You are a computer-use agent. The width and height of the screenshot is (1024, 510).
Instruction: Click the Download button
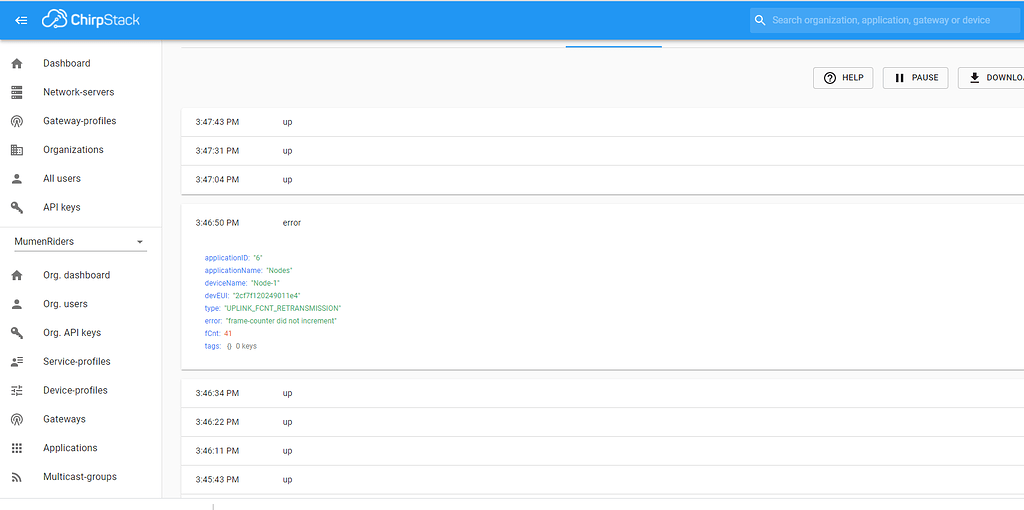992,78
